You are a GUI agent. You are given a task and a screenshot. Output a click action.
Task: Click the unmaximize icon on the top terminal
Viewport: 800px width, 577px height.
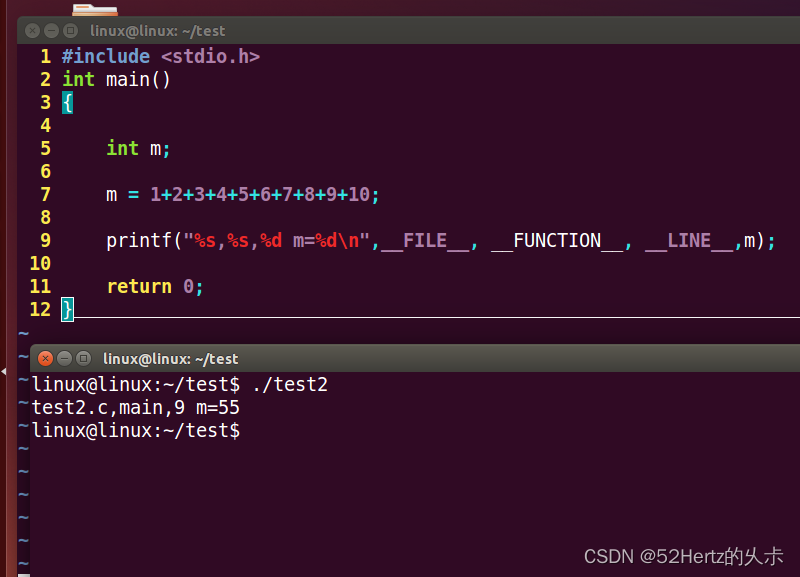click(69, 31)
